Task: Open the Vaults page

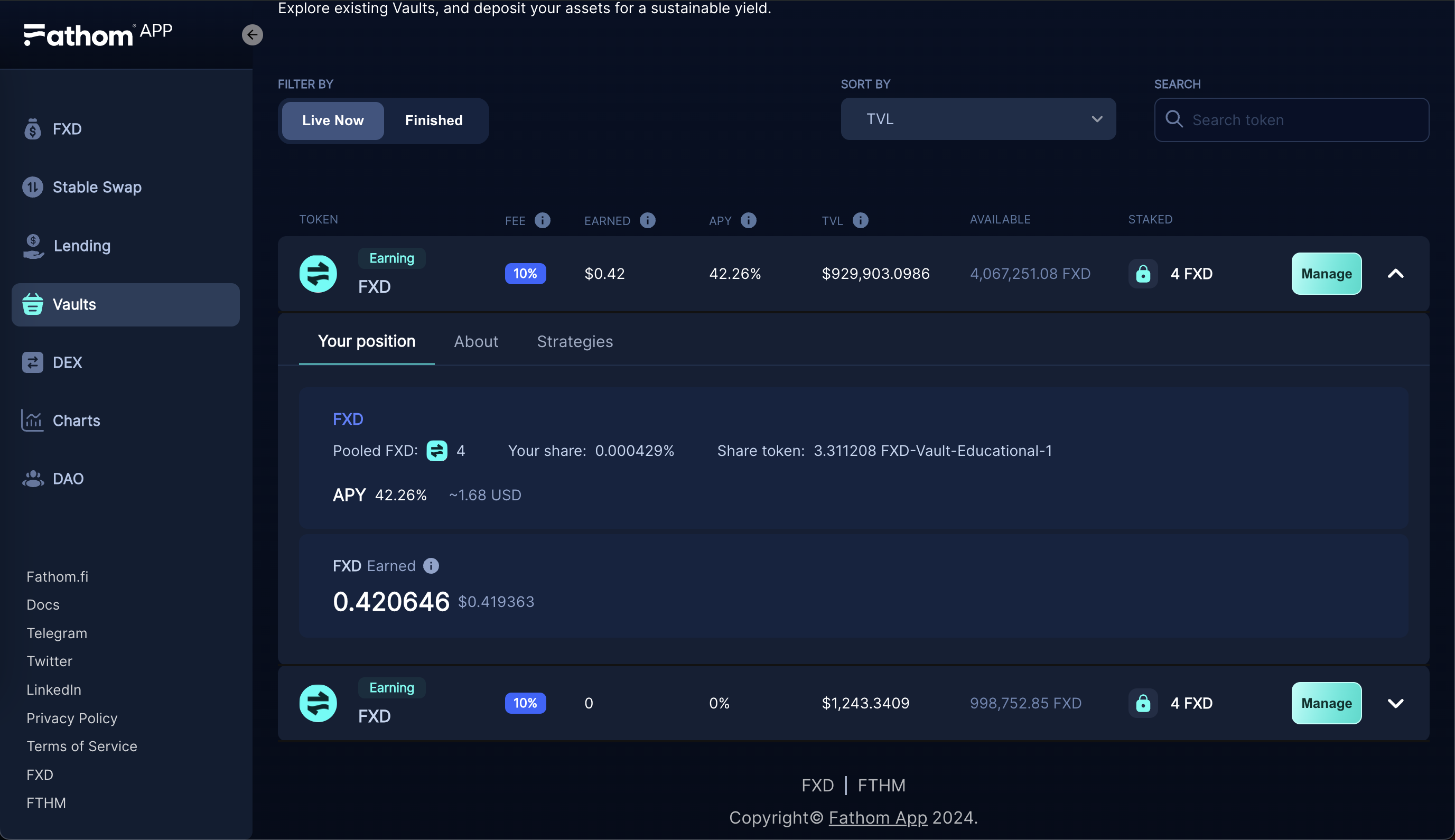Action: tap(126, 304)
